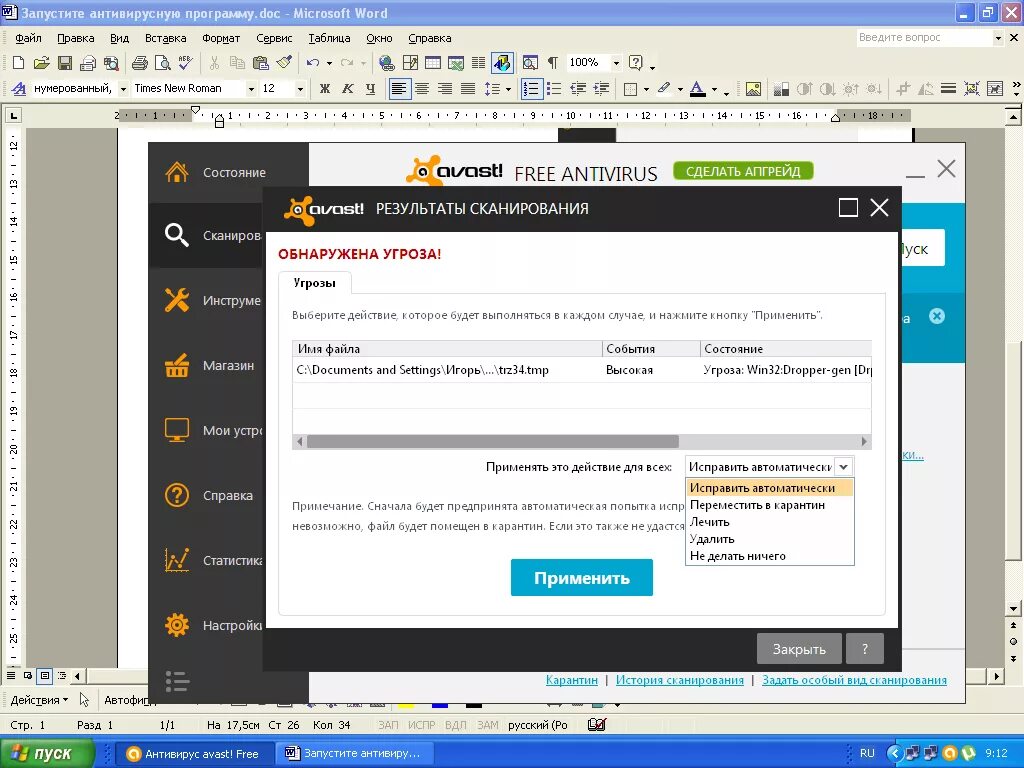This screenshot has width=1024, height=768.
Task: Toggle bulleted list button
Action: 554,89
